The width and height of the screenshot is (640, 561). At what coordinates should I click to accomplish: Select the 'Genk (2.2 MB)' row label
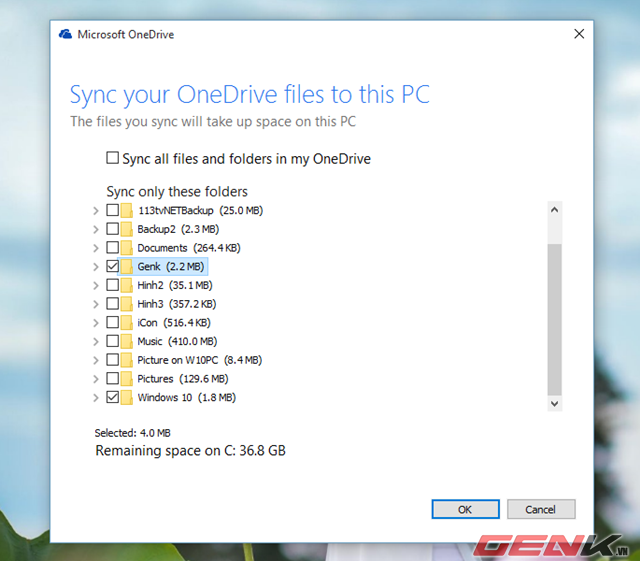pyautogui.click(x=171, y=267)
